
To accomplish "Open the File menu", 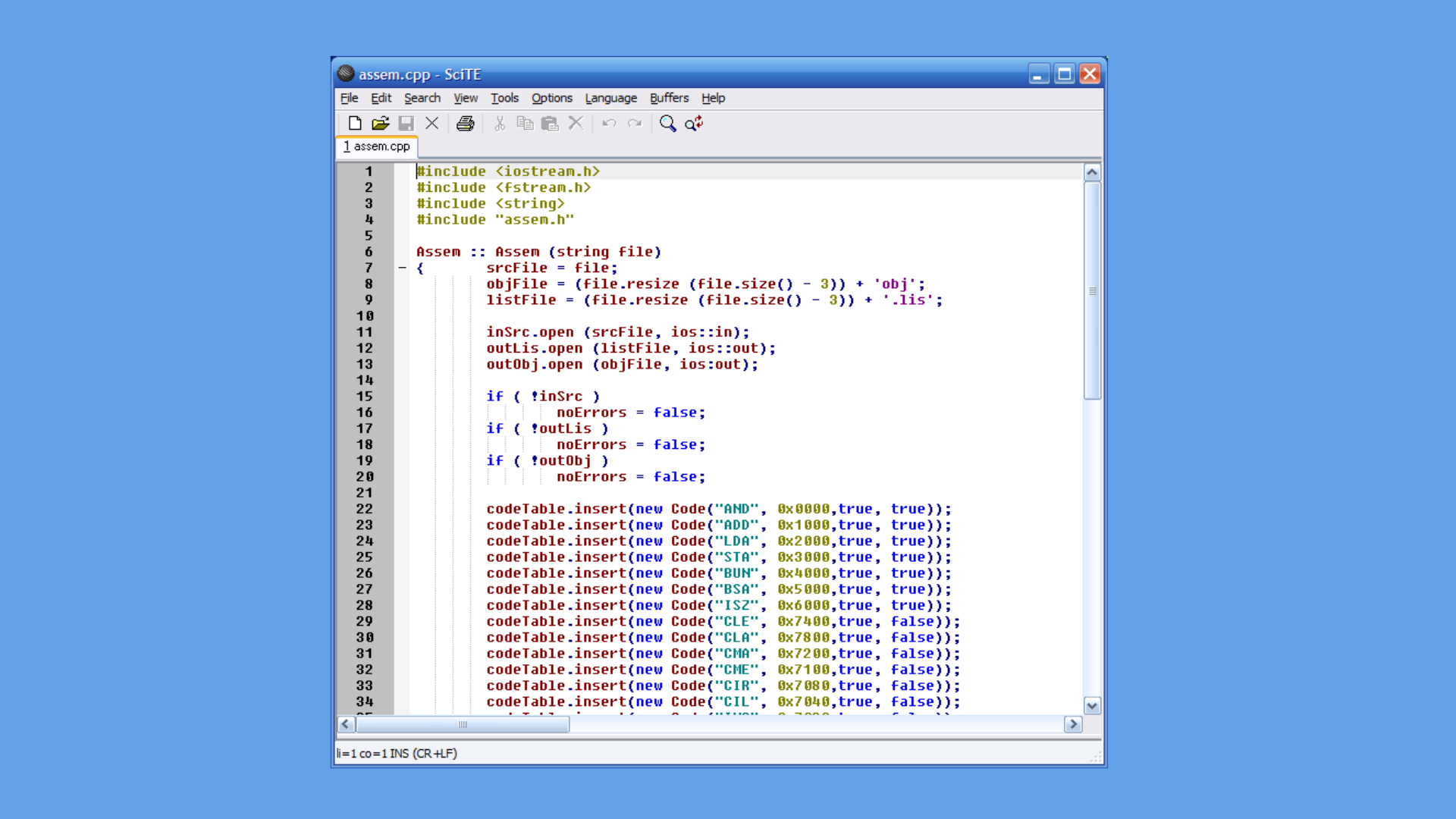I will coord(349,98).
